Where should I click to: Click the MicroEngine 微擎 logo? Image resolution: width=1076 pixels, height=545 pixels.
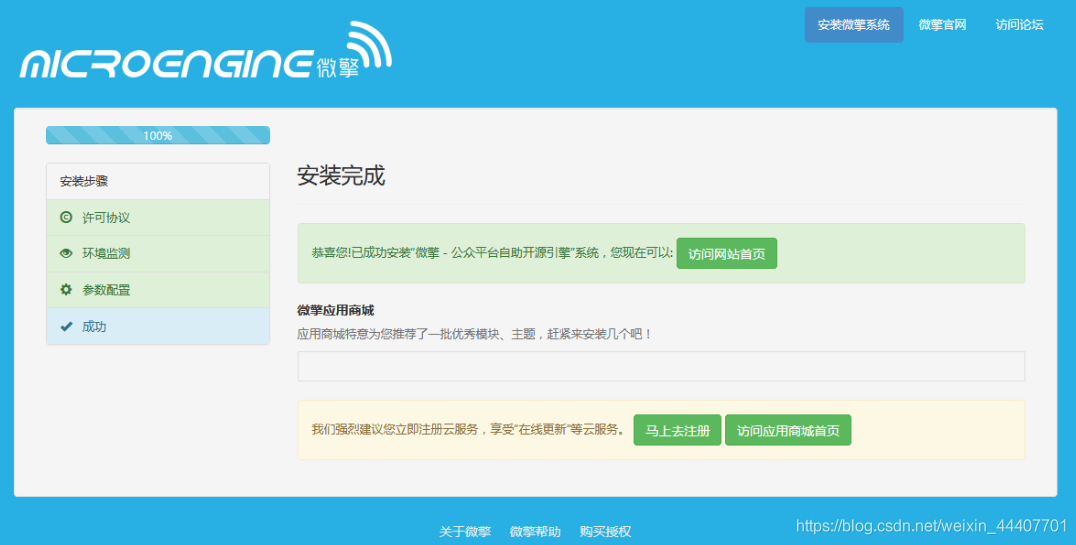[206, 51]
